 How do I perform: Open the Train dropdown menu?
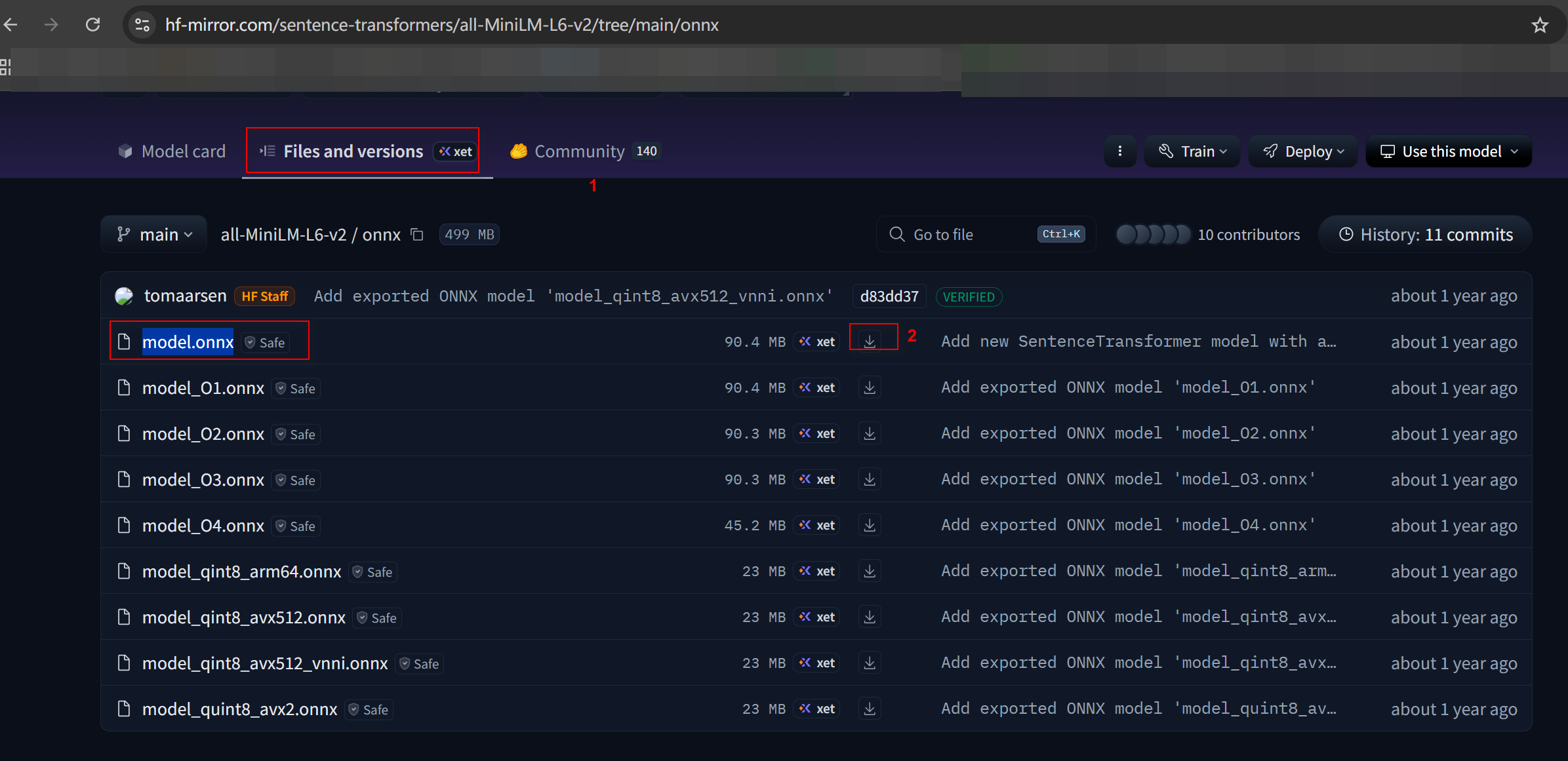coord(1192,151)
